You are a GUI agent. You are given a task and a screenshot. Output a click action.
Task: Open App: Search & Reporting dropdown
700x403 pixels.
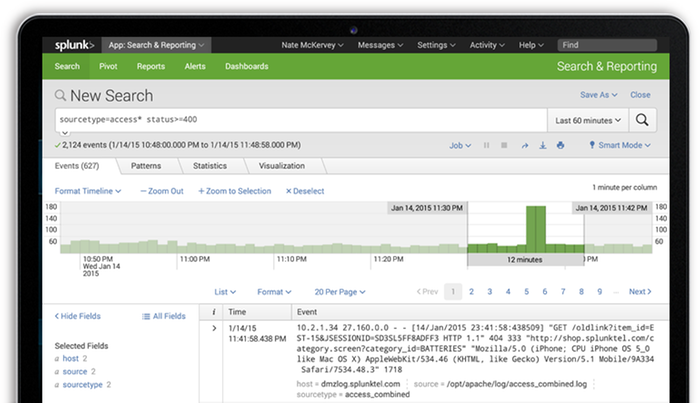tap(156, 45)
